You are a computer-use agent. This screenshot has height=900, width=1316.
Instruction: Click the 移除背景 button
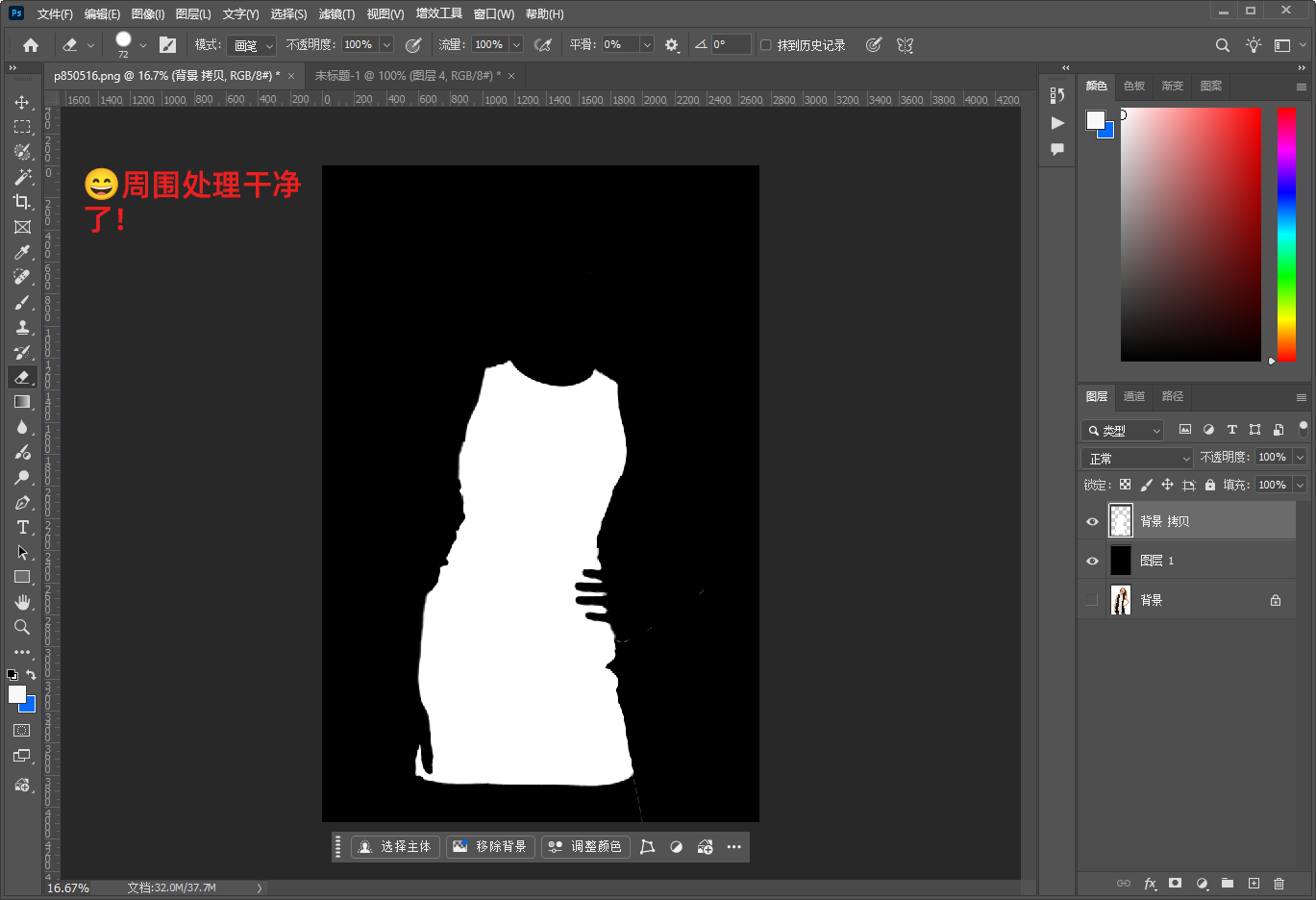tap(490, 846)
